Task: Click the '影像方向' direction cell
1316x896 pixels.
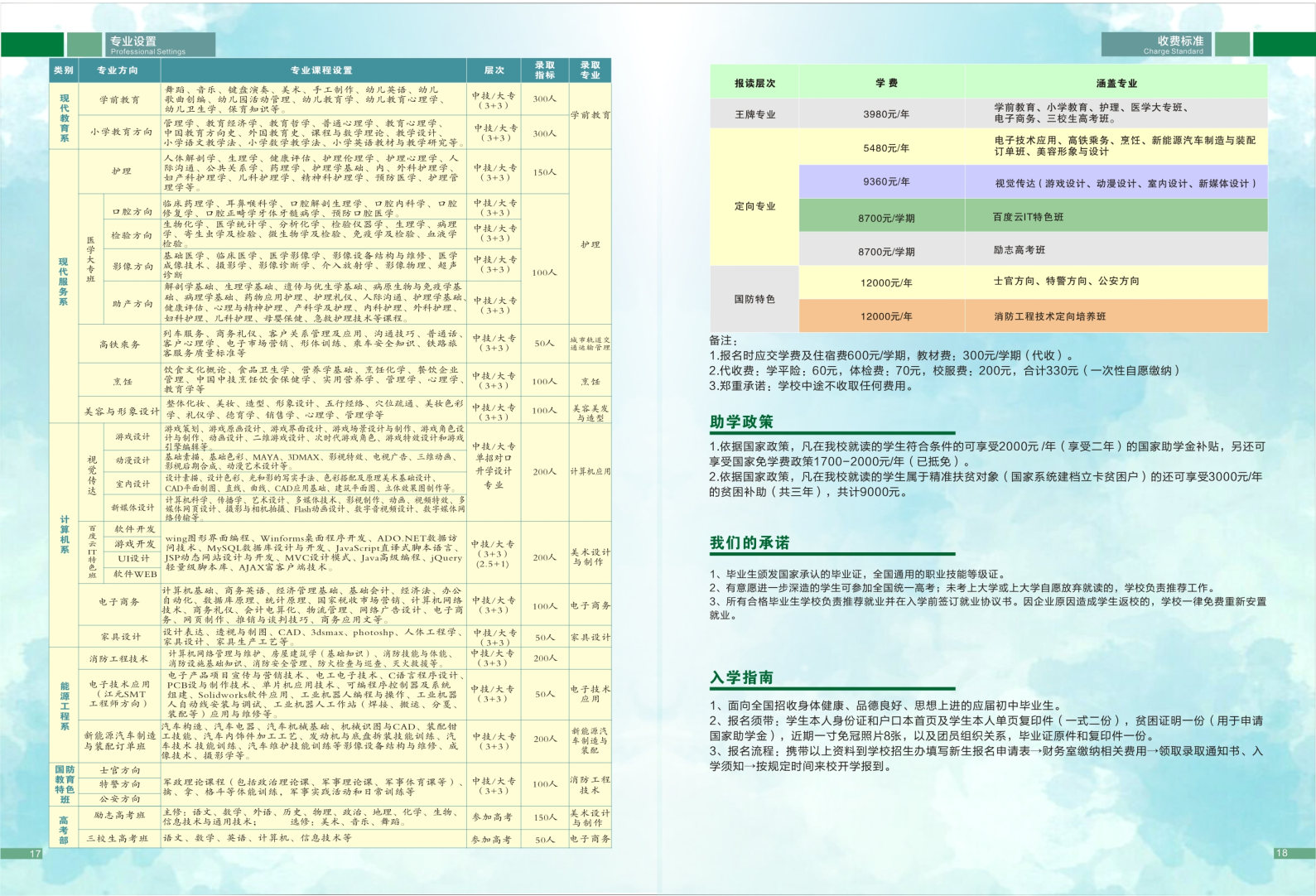Action: (x=133, y=267)
